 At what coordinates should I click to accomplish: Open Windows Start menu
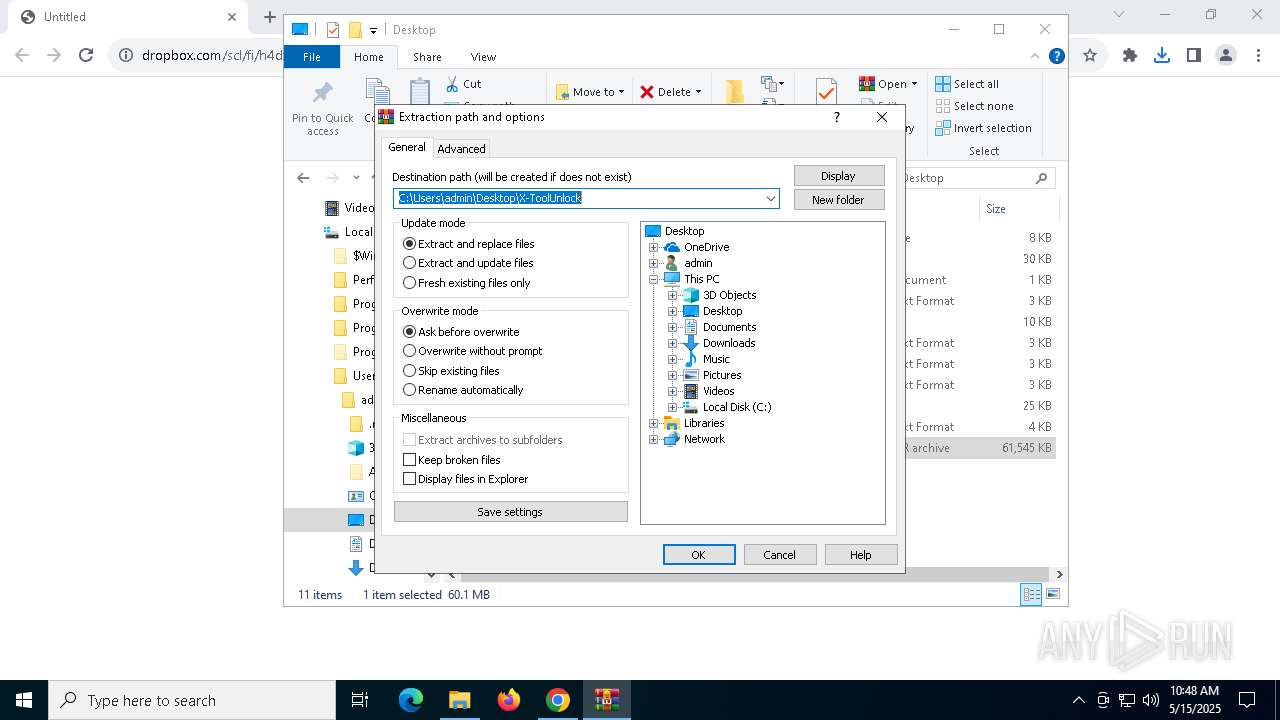(24, 700)
